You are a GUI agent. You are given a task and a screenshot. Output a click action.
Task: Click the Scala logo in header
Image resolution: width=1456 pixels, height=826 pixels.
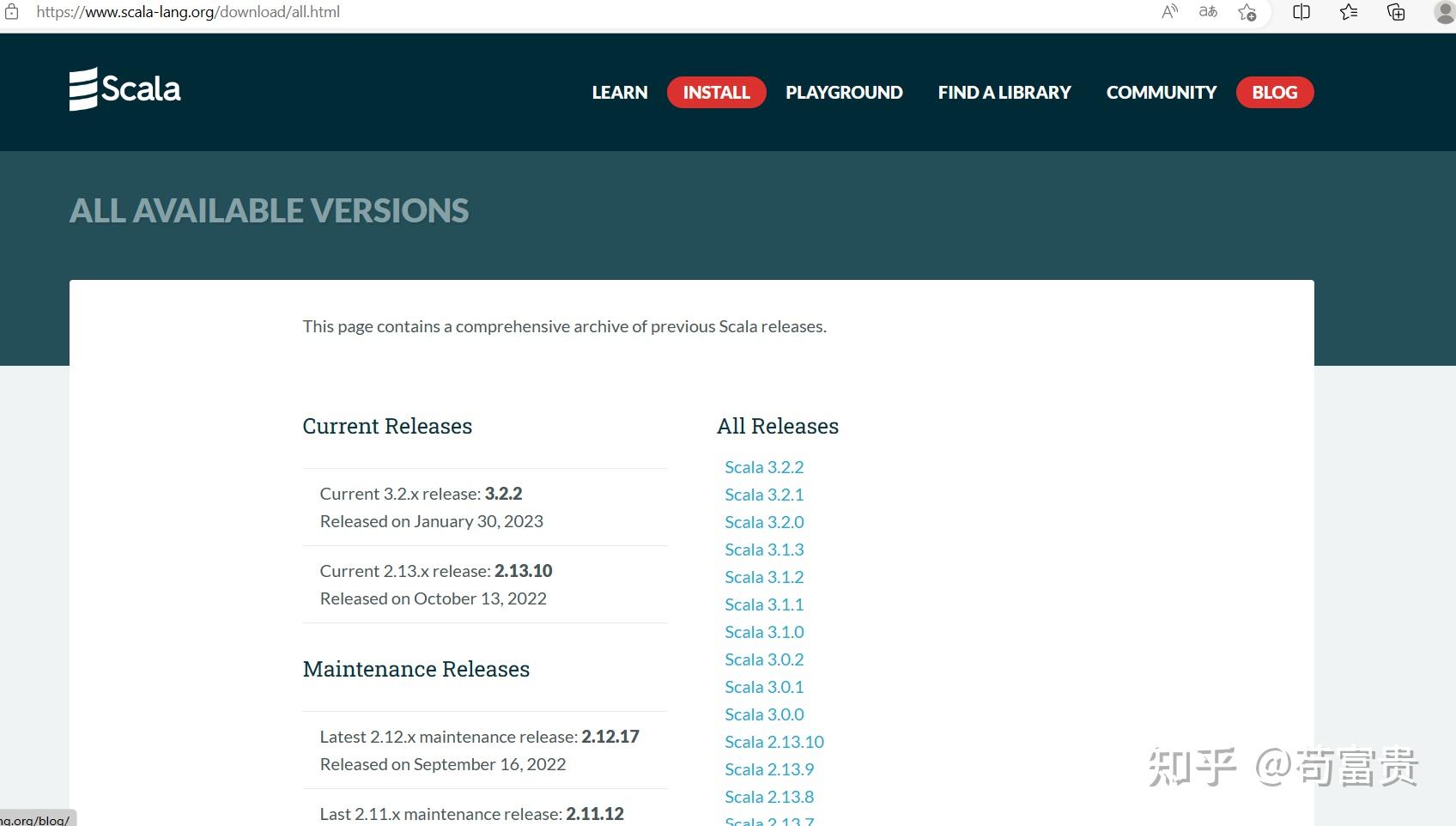click(125, 89)
